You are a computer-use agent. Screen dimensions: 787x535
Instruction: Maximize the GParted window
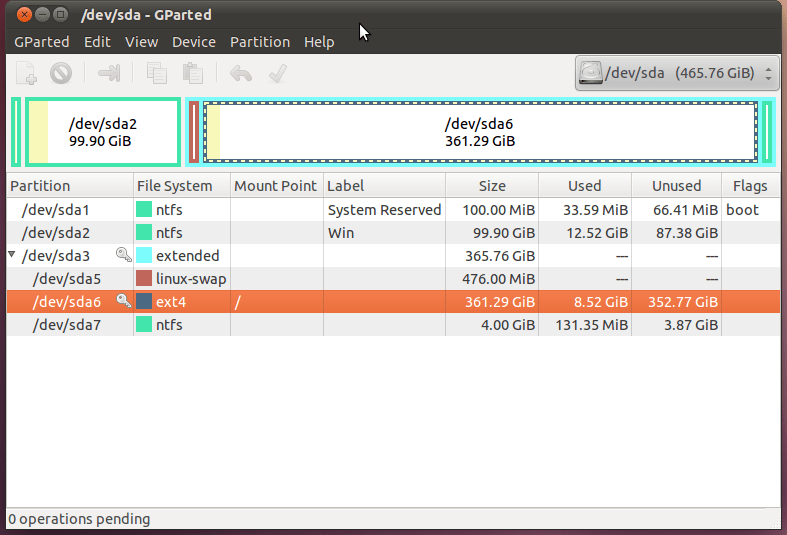[60, 15]
